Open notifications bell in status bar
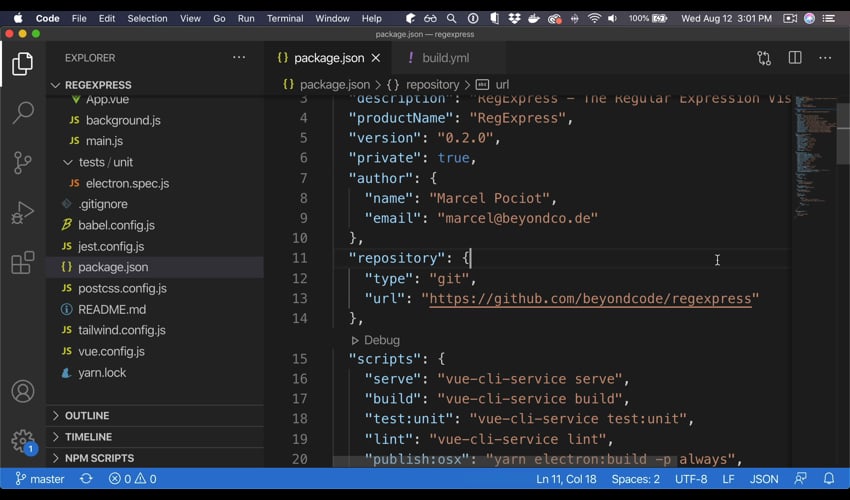This screenshot has width=850, height=500. coord(829,479)
